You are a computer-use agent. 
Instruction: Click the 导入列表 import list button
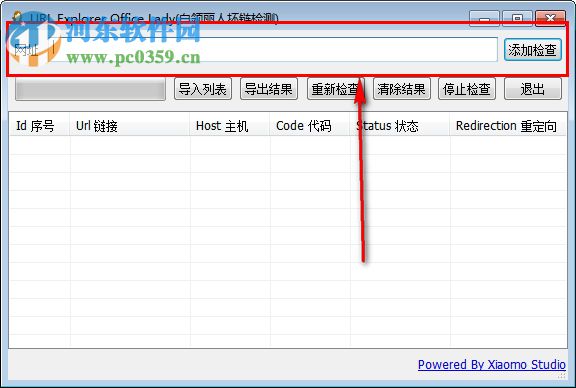point(203,89)
